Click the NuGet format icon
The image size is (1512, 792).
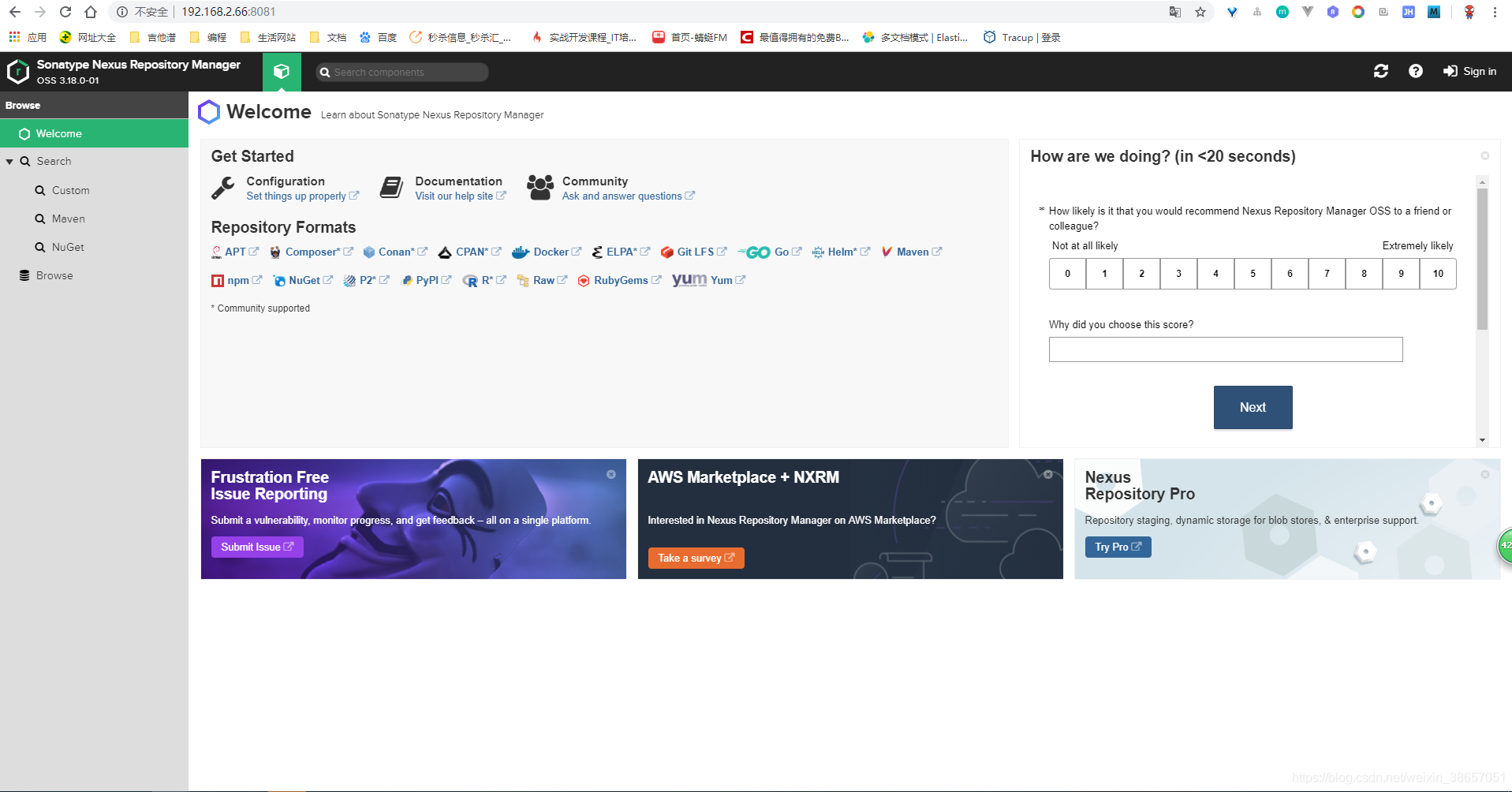click(x=279, y=281)
